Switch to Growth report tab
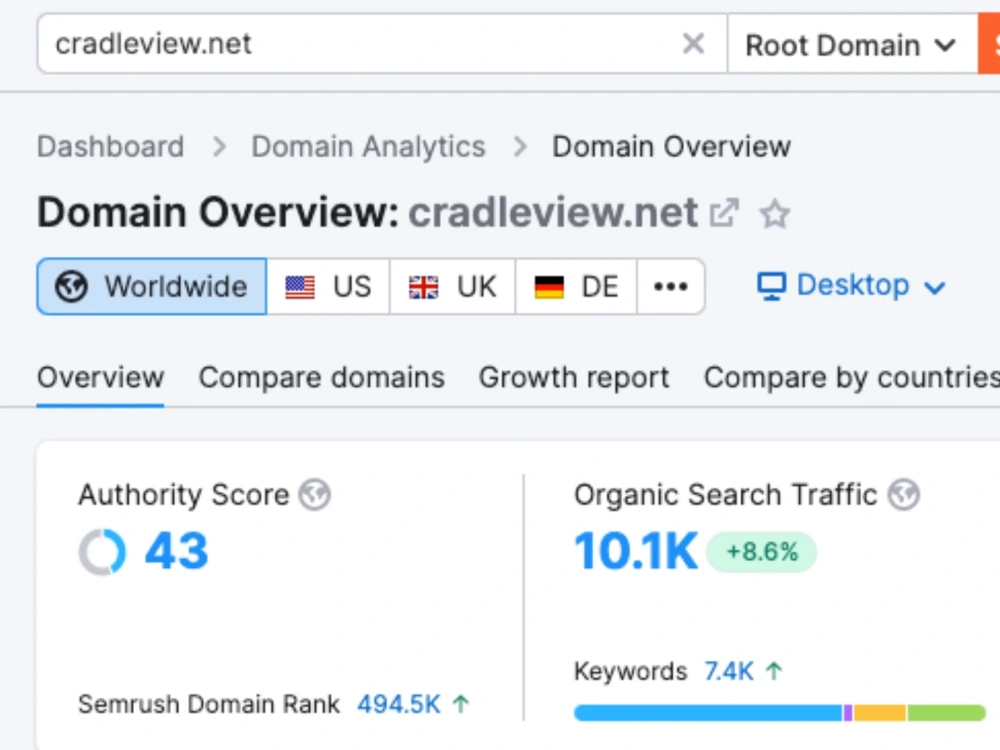The height and width of the screenshot is (750, 1000). coord(574,378)
